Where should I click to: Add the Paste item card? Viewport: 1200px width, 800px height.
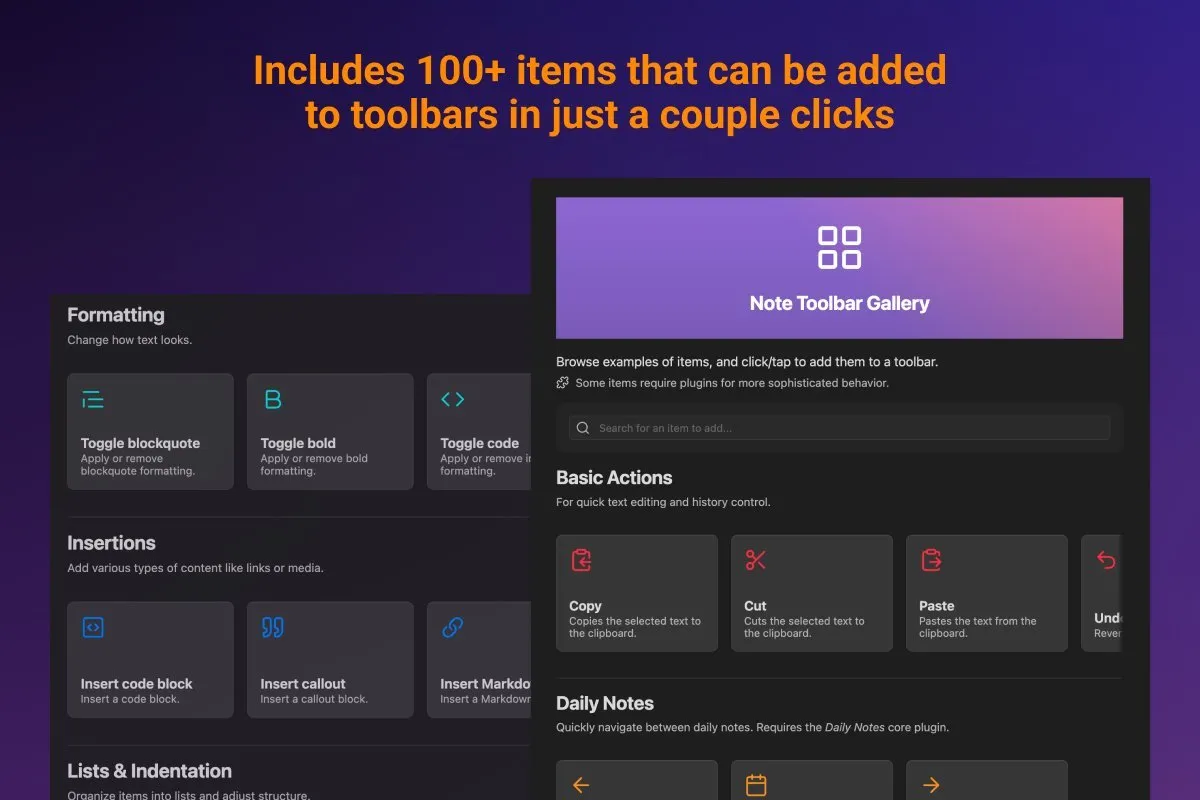(987, 593)
